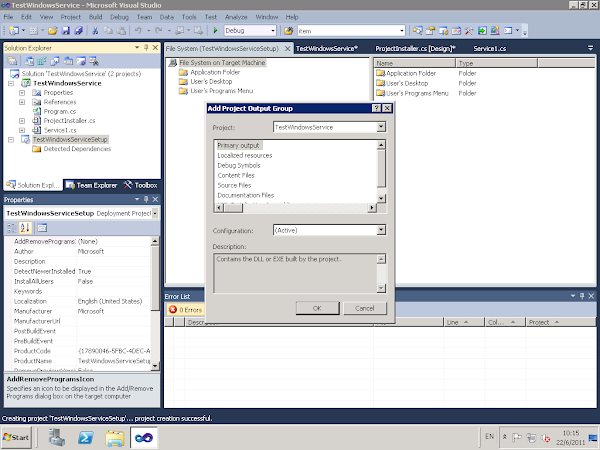Image resolution: width=600 pixels, height=450 pixels.
Task: Click the Extension Manager toolbar icon
Action: 495,31
